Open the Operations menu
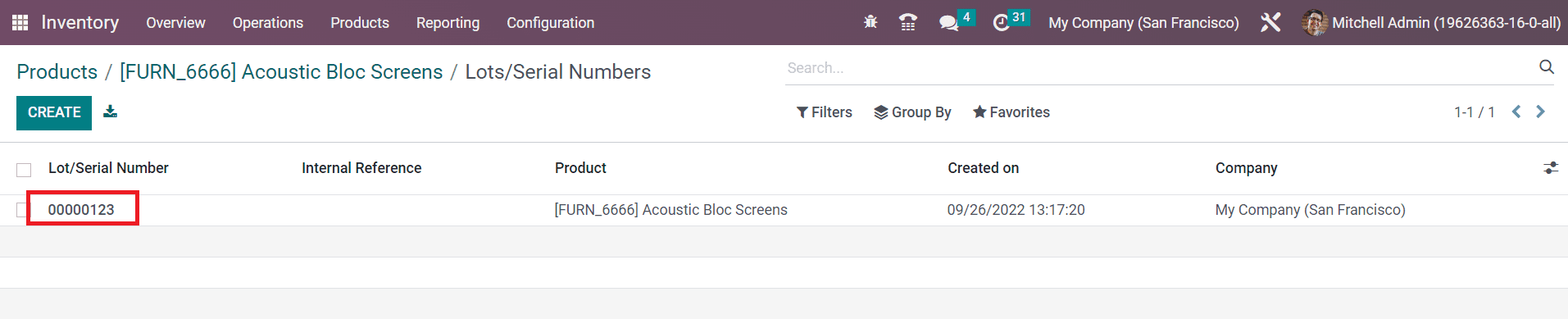The height and width of the screenshot is (319, 1568). 268,23
